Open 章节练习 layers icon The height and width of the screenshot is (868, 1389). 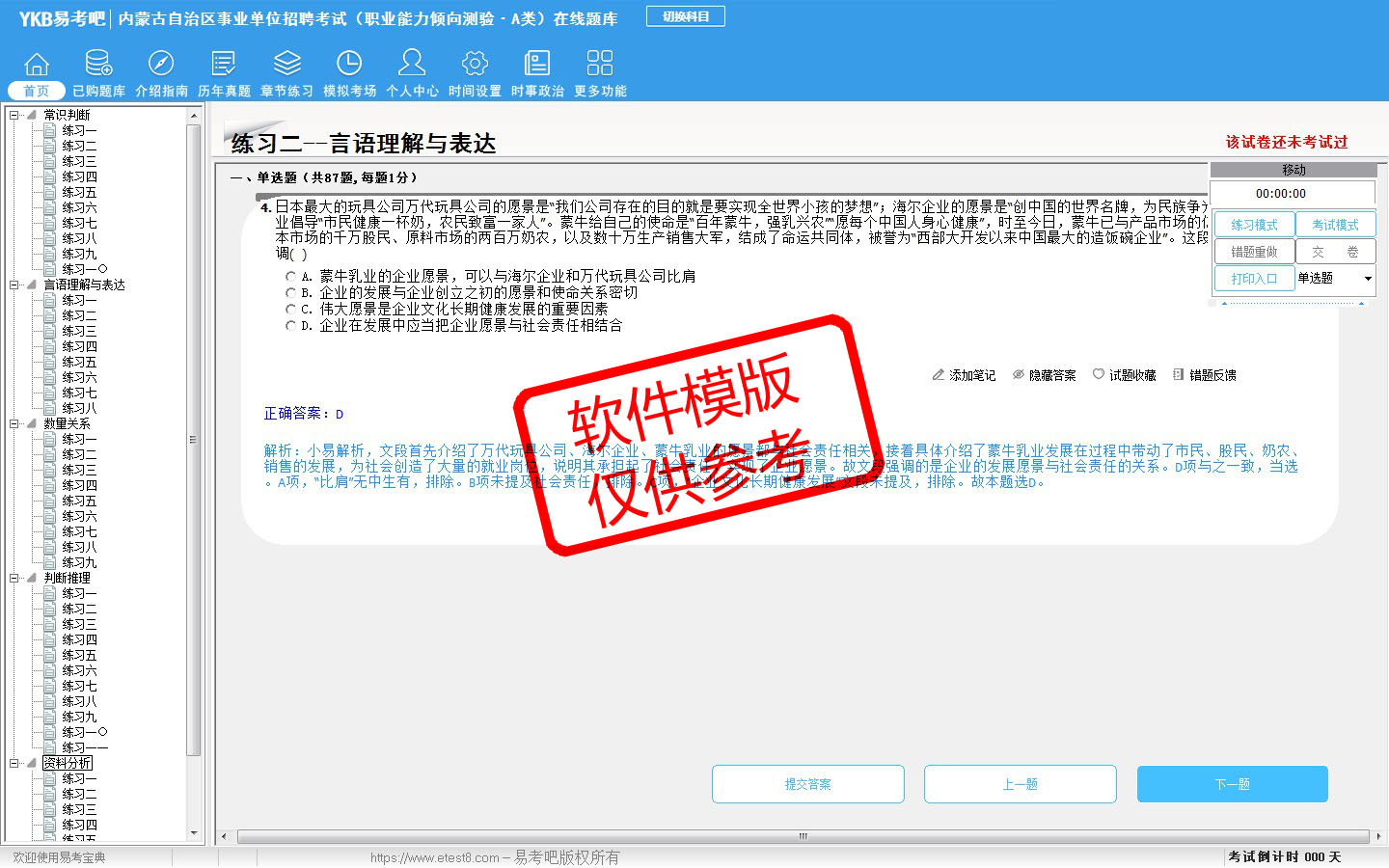point(286,65)
